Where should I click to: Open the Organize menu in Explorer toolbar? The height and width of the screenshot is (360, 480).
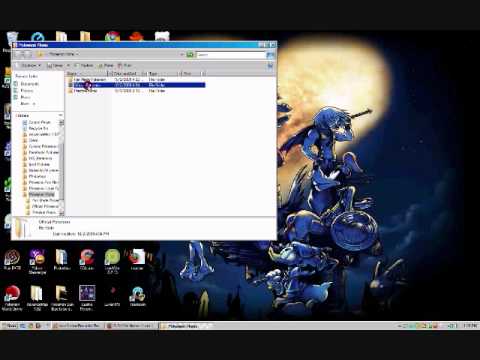click(x=31, y=65)
